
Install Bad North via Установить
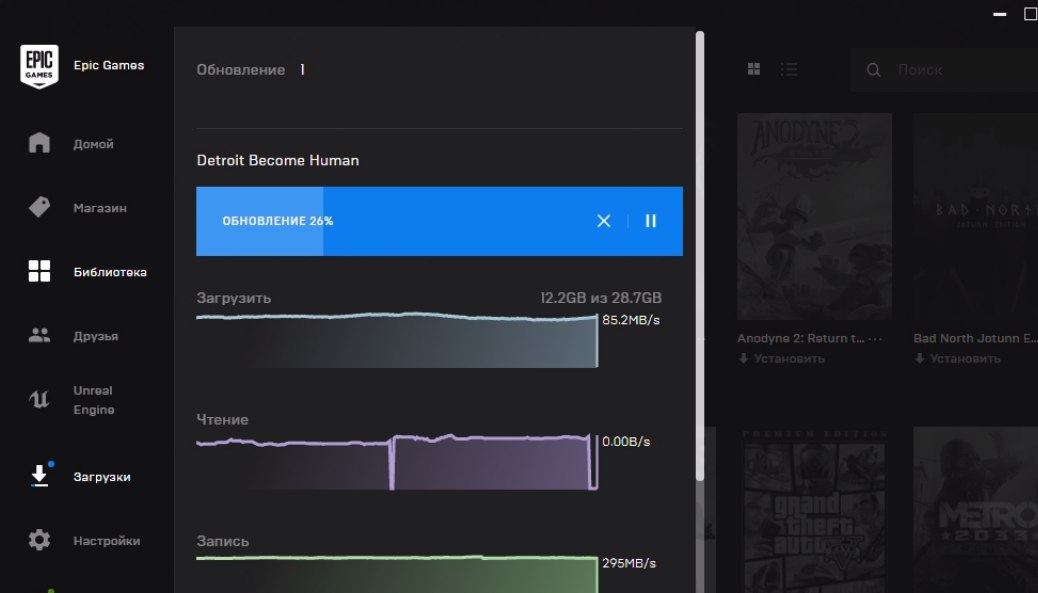[x=958, y=359]
